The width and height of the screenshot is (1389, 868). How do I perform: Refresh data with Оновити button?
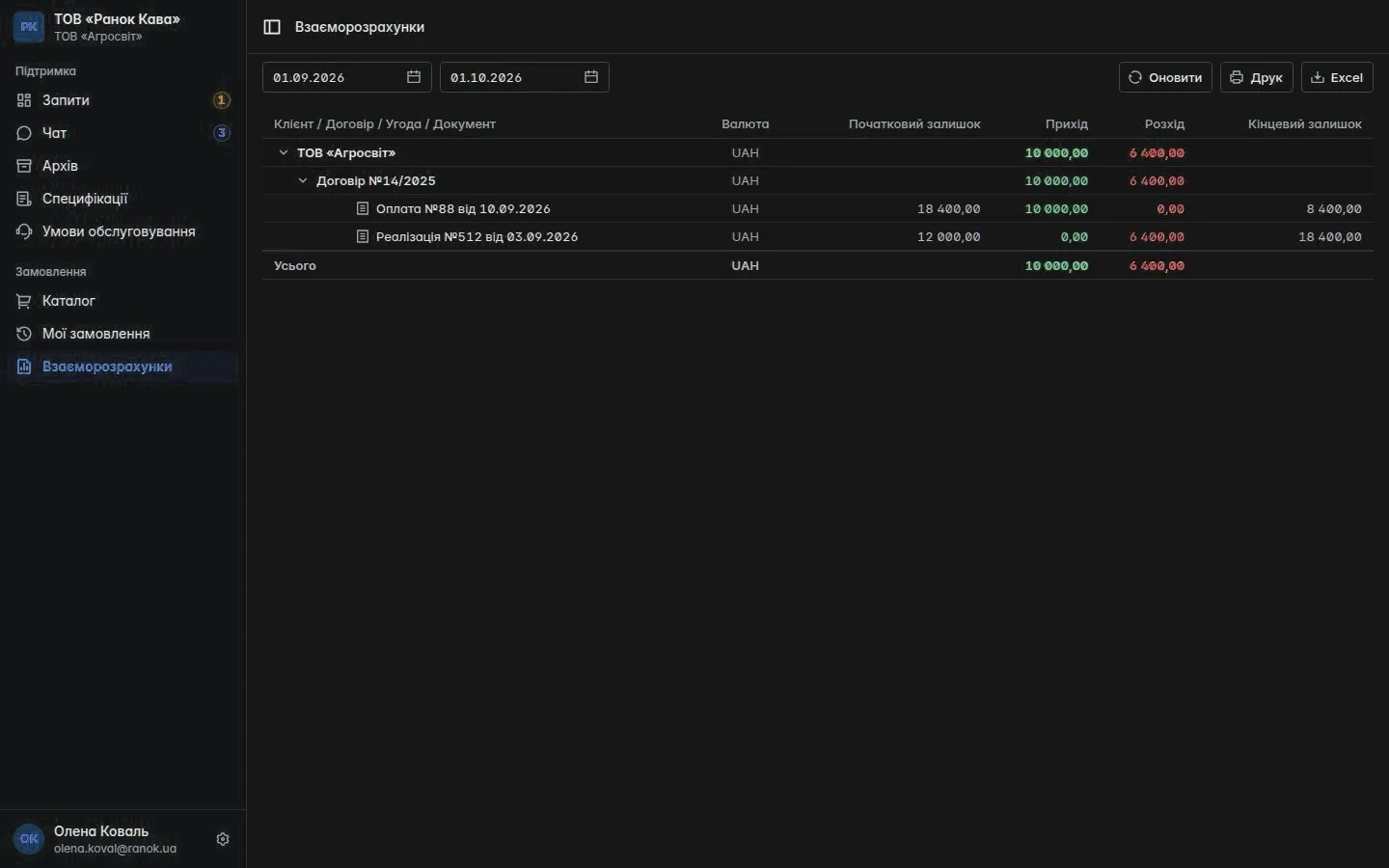(1165, 77)
